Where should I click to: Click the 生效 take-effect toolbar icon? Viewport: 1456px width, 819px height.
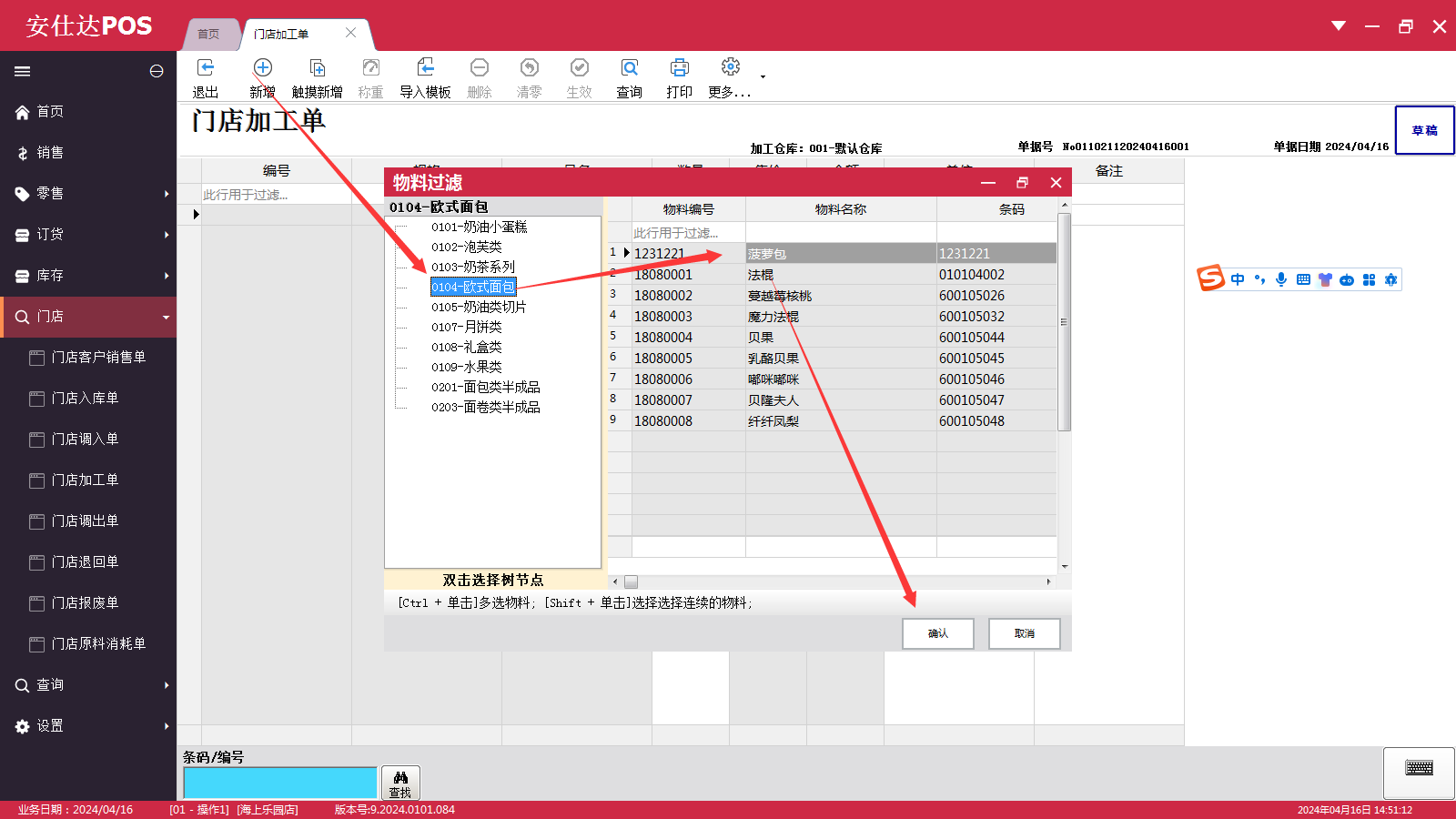pos(580,68)
